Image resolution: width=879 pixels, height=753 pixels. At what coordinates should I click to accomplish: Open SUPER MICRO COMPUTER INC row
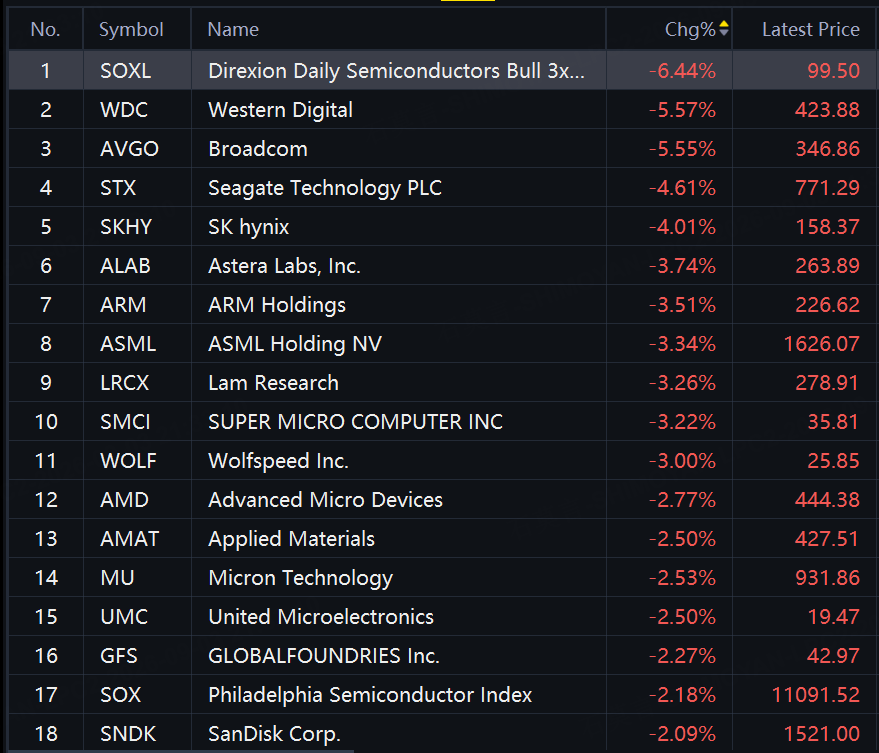coord(443,422)
